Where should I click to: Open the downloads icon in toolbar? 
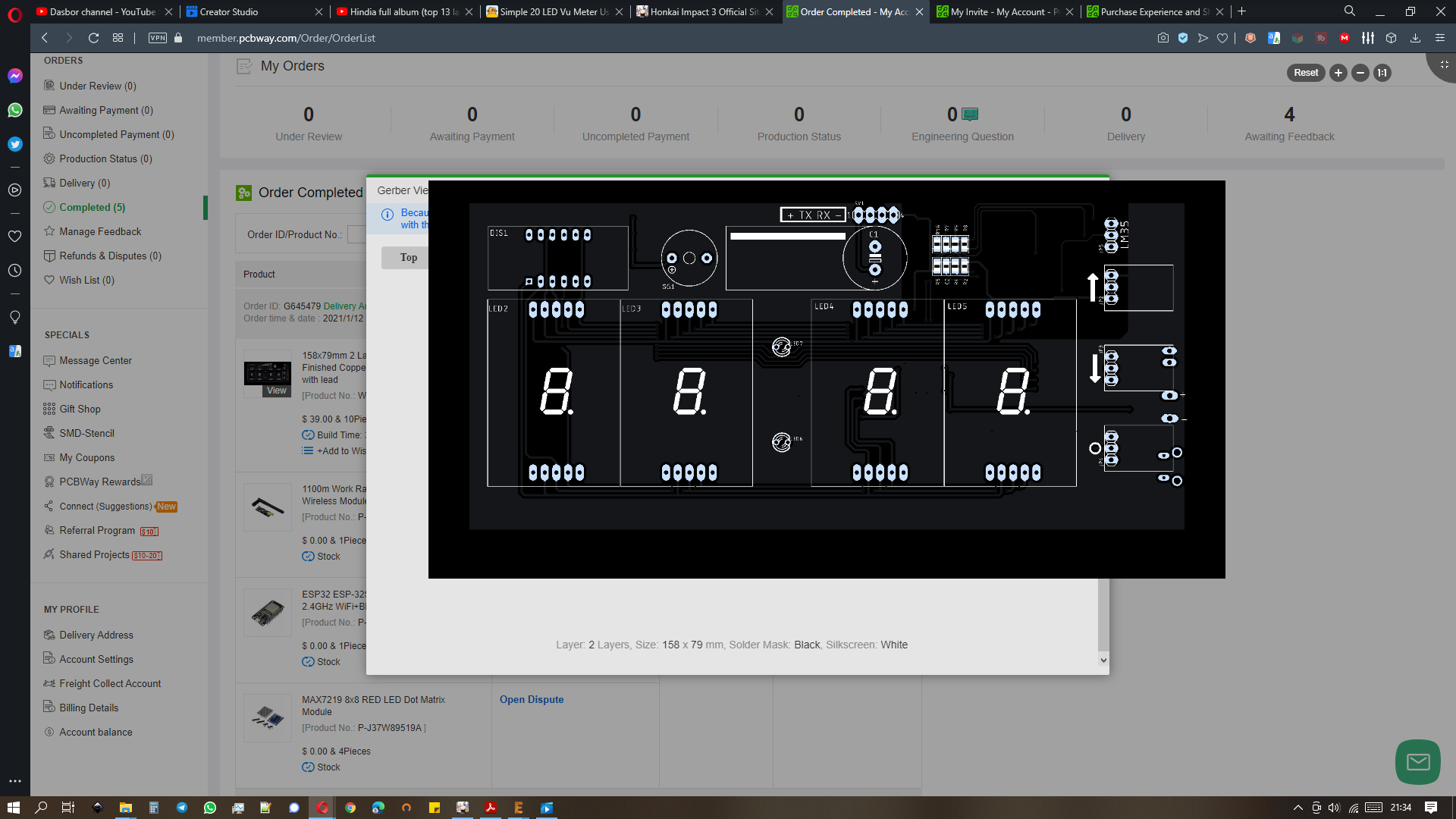tap(1415, 38)
